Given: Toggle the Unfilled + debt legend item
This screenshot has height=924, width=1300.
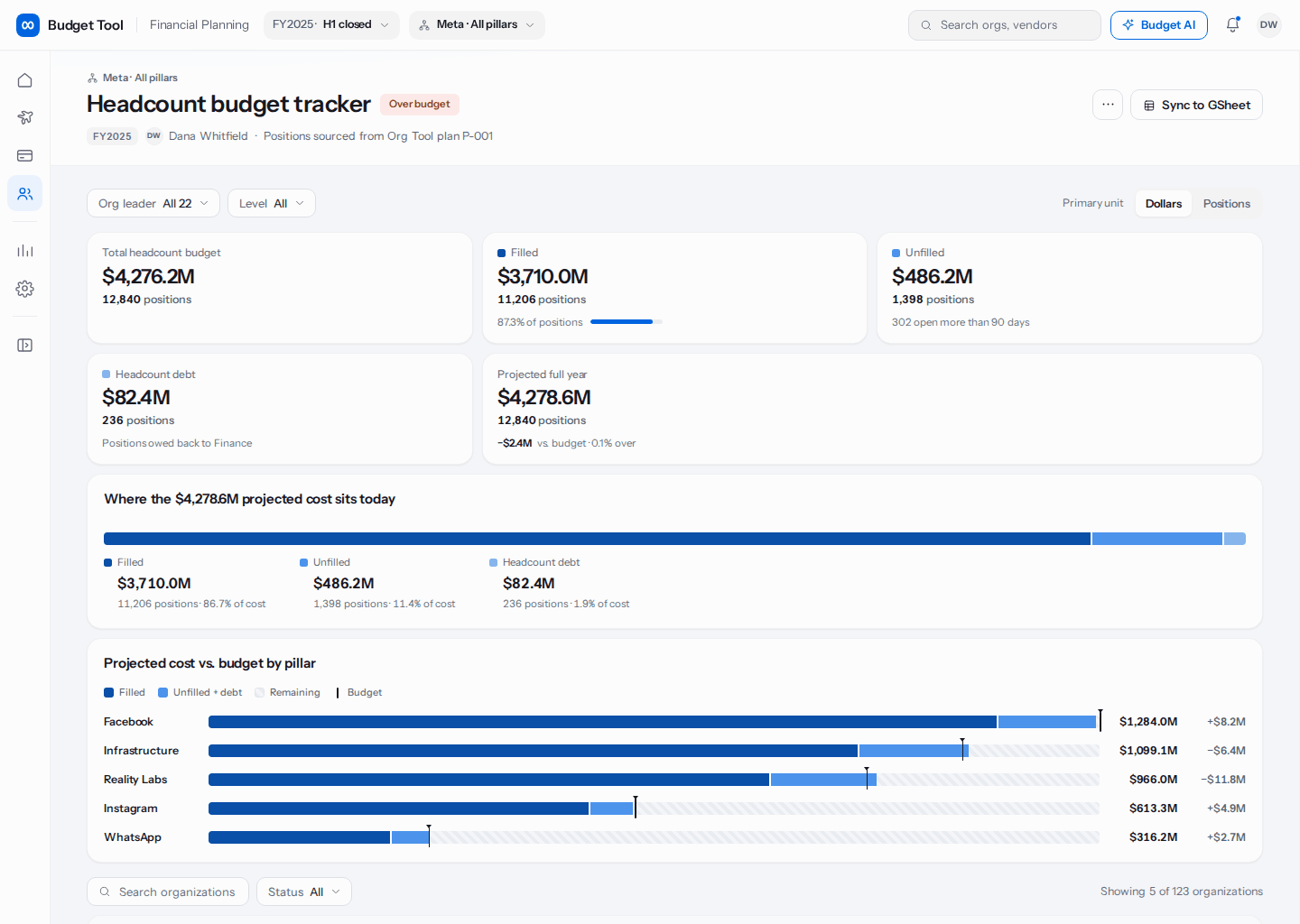Looking at the screenshot, I should pyautogui.click(x=200, y=693).
